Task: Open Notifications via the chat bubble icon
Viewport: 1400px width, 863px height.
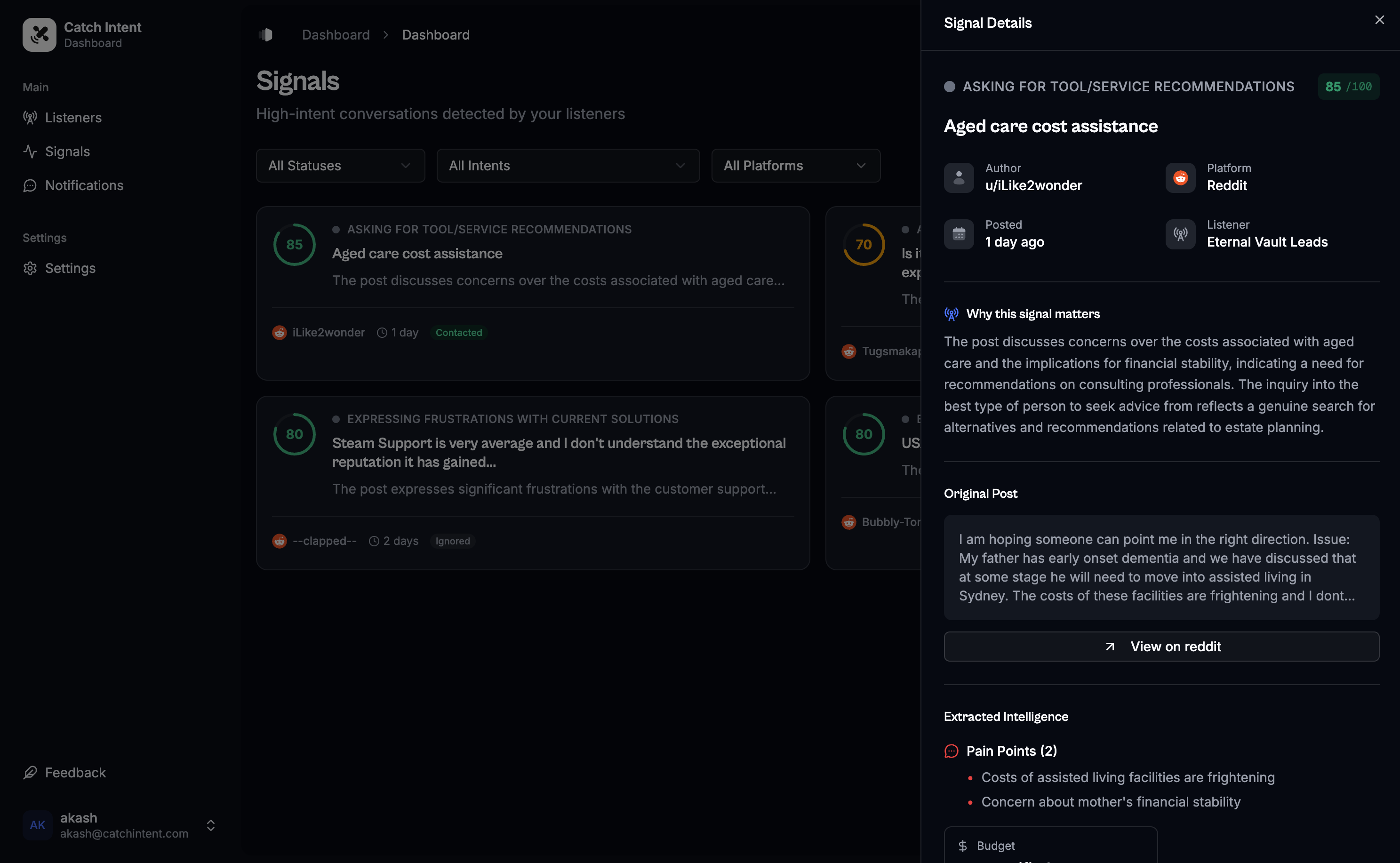Action: [x=30, y=185]
